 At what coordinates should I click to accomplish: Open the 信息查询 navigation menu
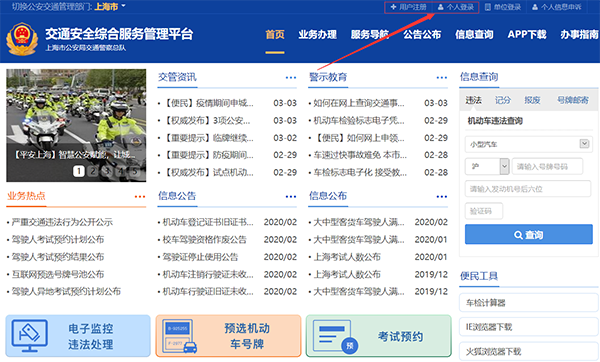pos(474,34)
